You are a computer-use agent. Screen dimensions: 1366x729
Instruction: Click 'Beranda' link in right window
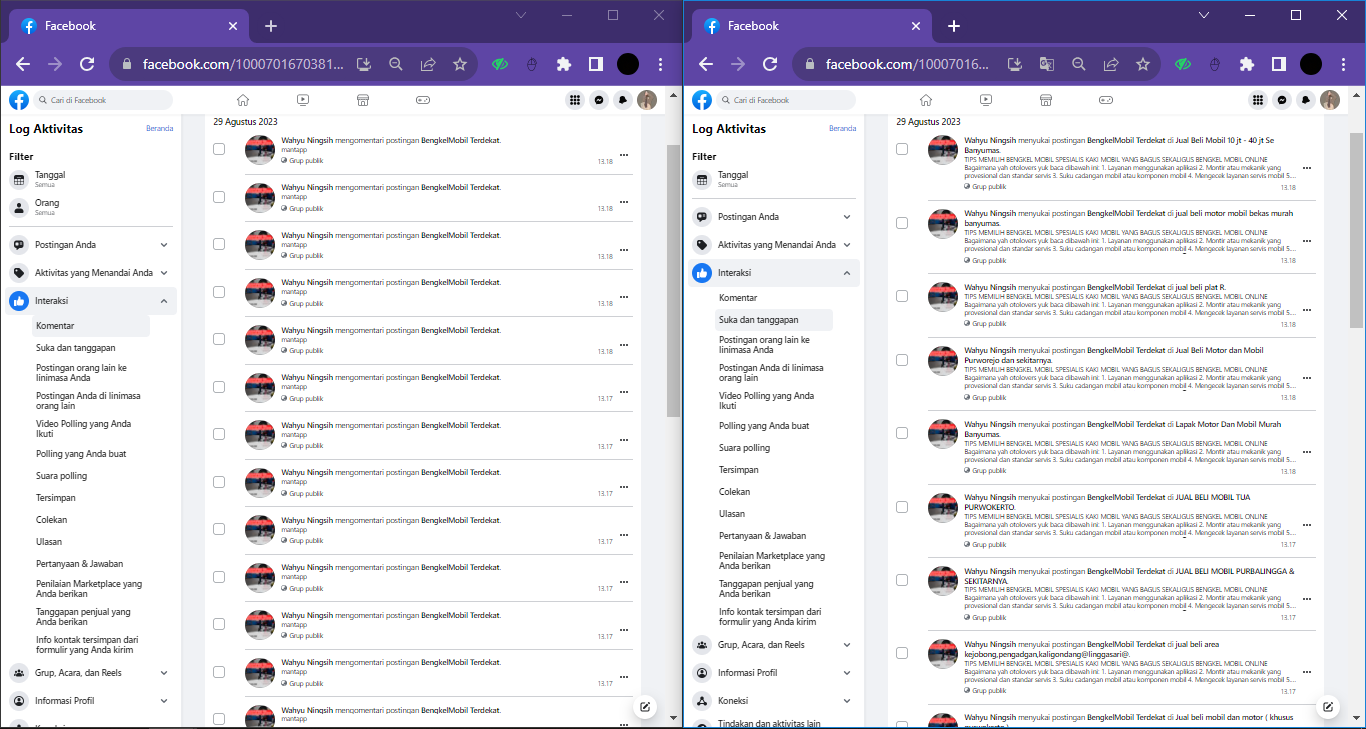point(842,129)
